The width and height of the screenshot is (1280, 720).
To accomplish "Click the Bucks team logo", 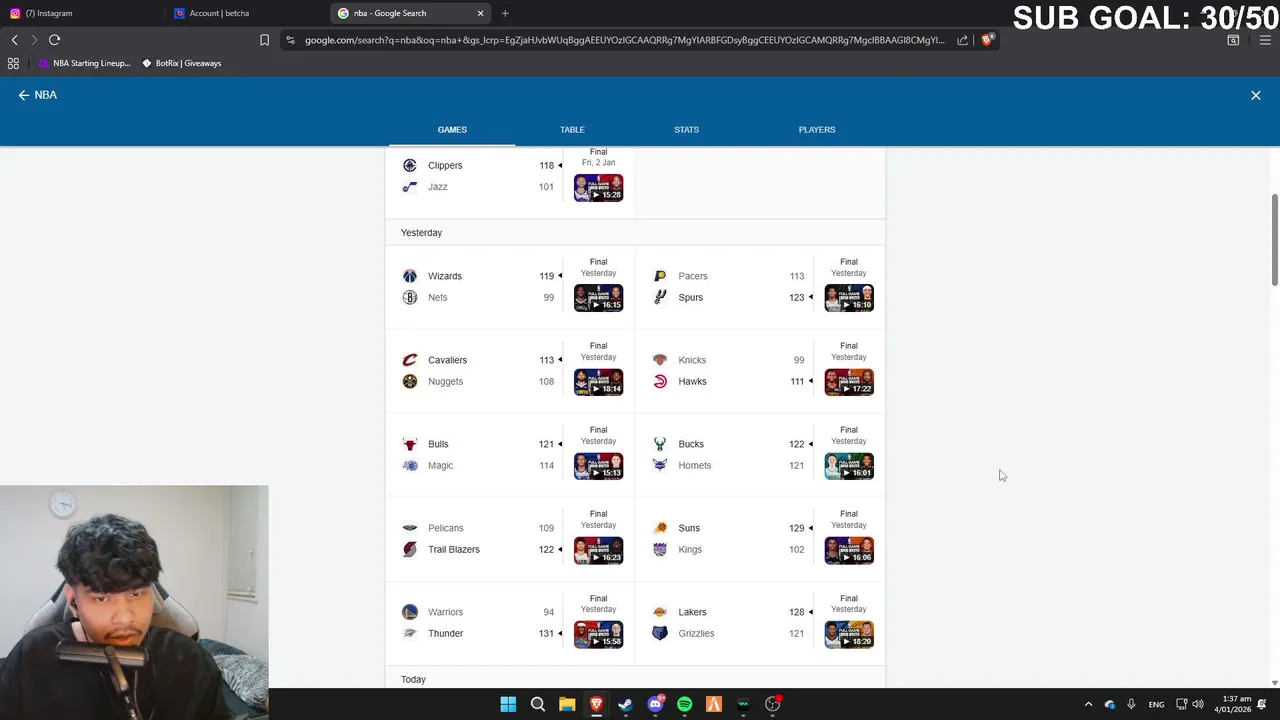I will coord(659,444).
